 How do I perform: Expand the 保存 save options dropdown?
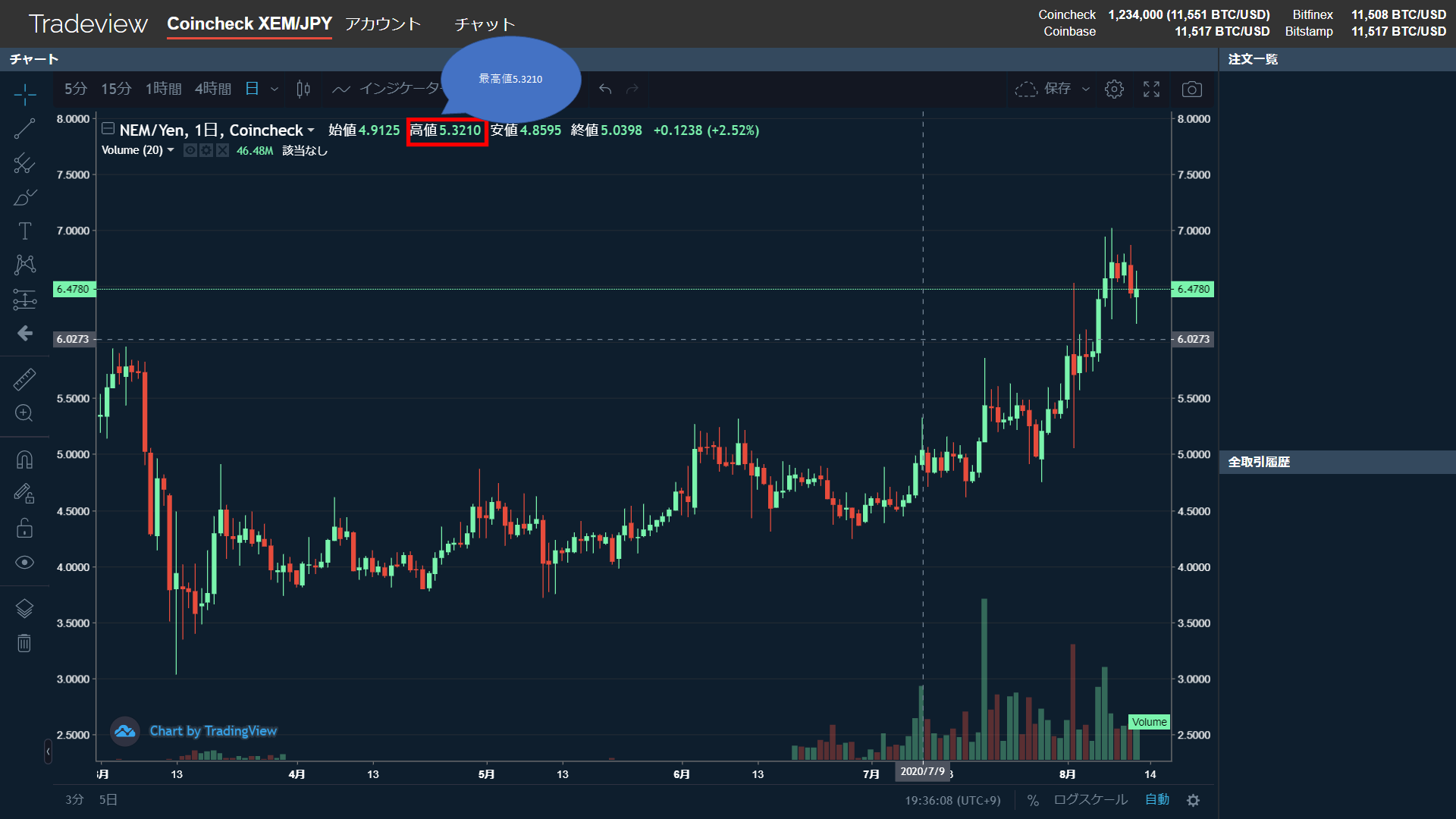[1086, 89]
